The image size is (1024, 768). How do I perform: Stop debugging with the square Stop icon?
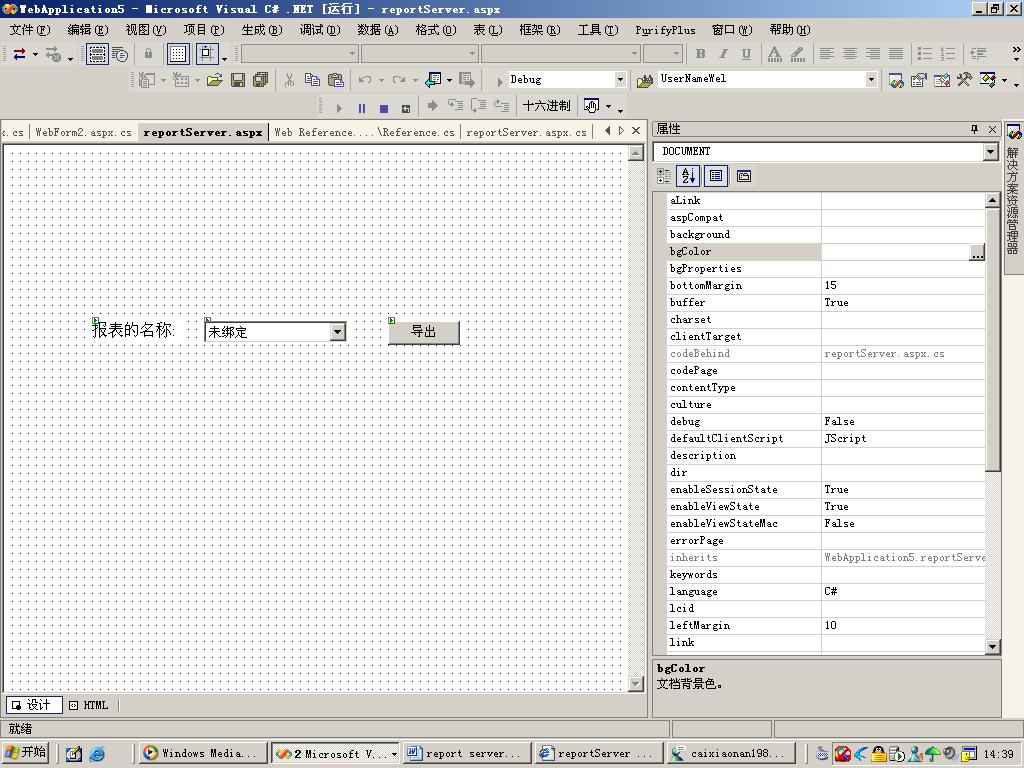(x=384, y=108)
